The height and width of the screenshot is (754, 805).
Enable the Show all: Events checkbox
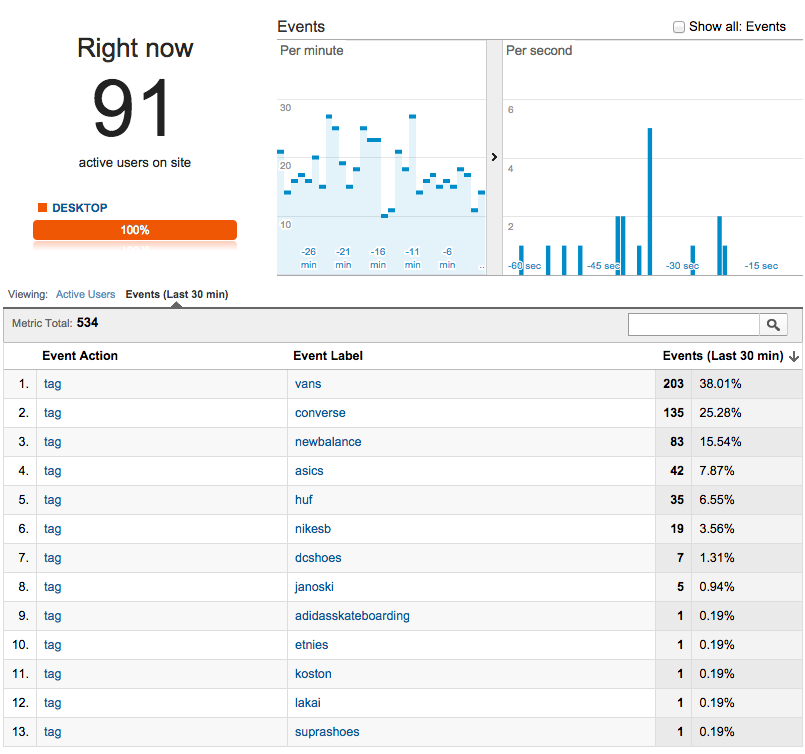click(x=679, y=27)
